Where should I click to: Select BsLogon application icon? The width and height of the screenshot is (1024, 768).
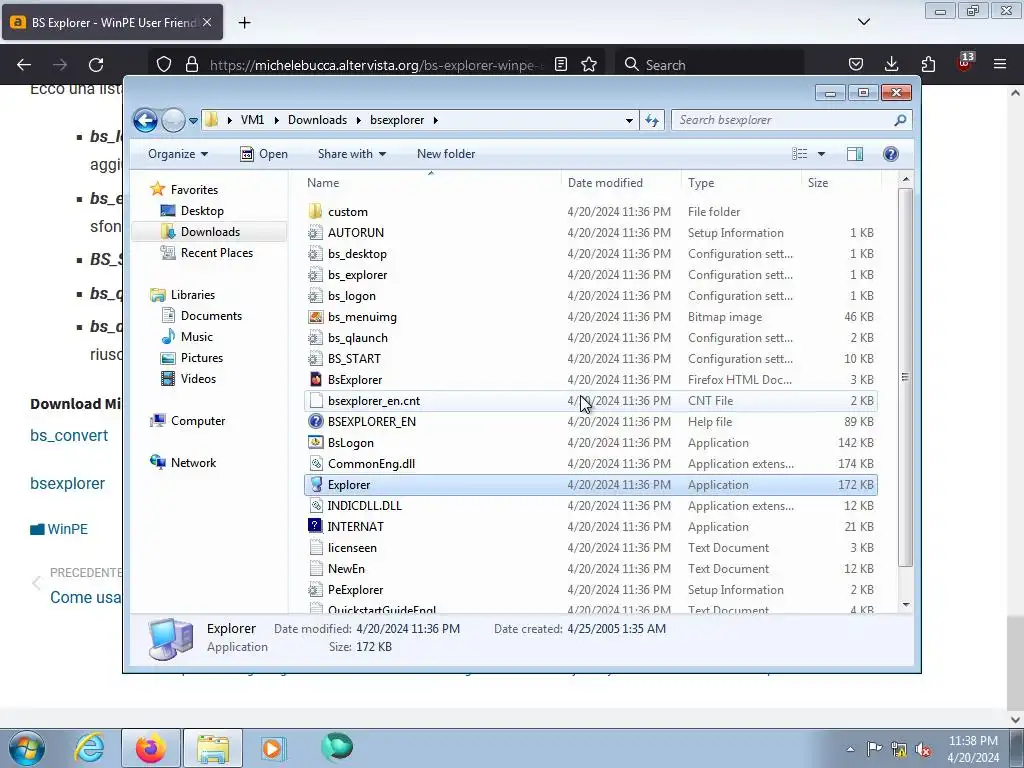[x=315, y=443]
